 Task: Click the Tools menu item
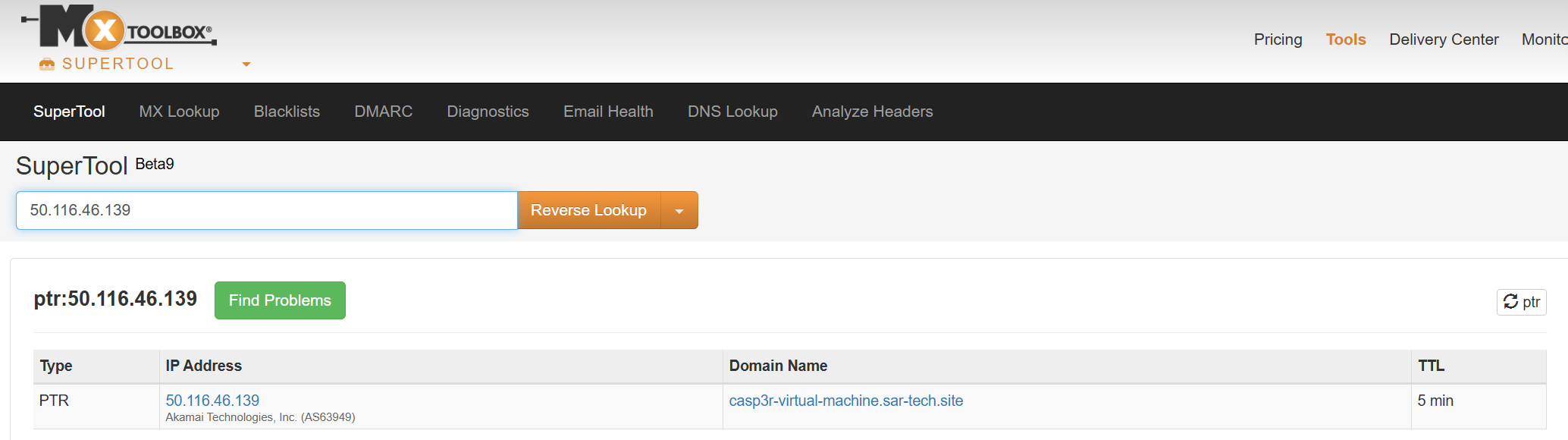[x=1345, y=39]
